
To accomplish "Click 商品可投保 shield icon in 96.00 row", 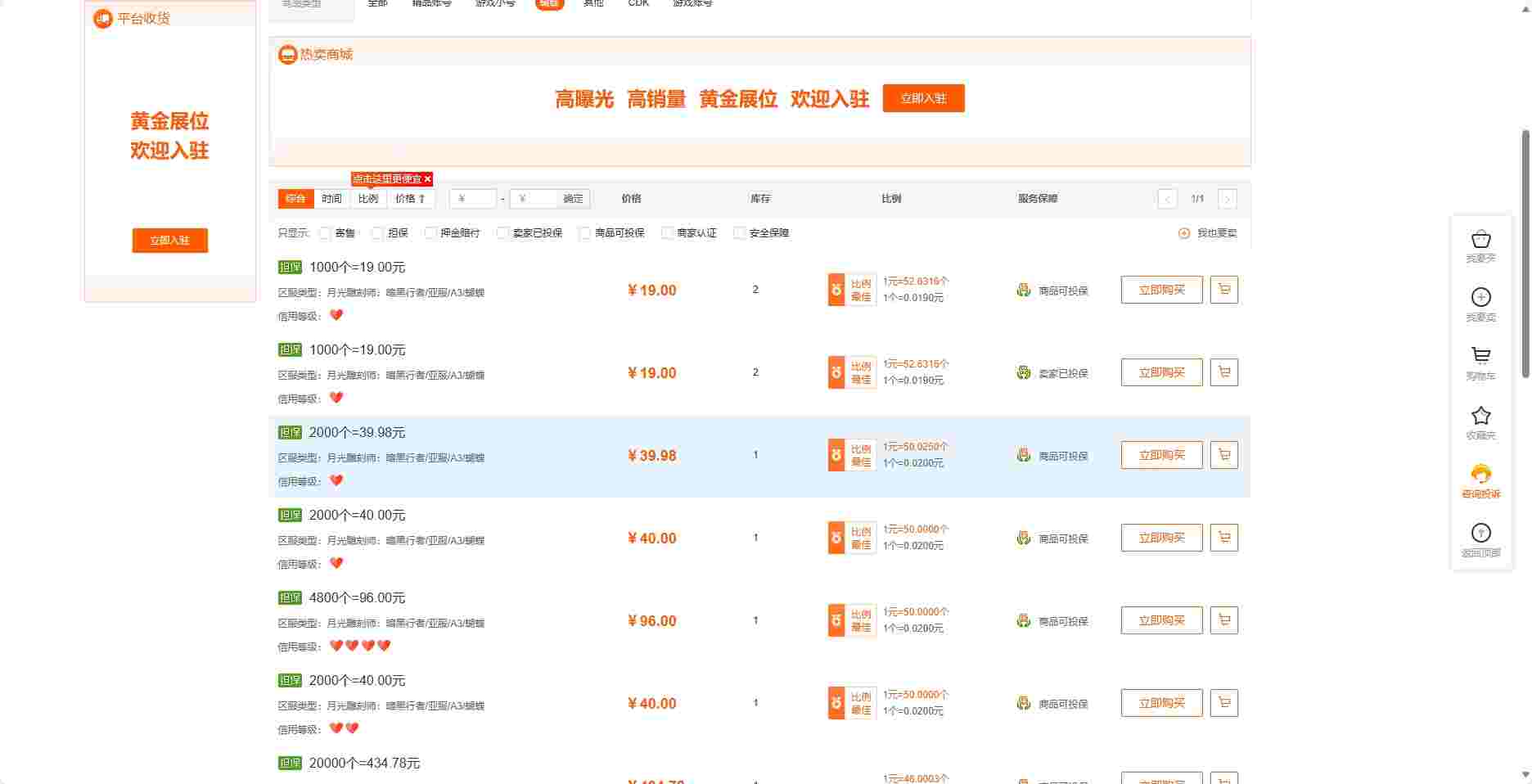I will pos(1023,620).
